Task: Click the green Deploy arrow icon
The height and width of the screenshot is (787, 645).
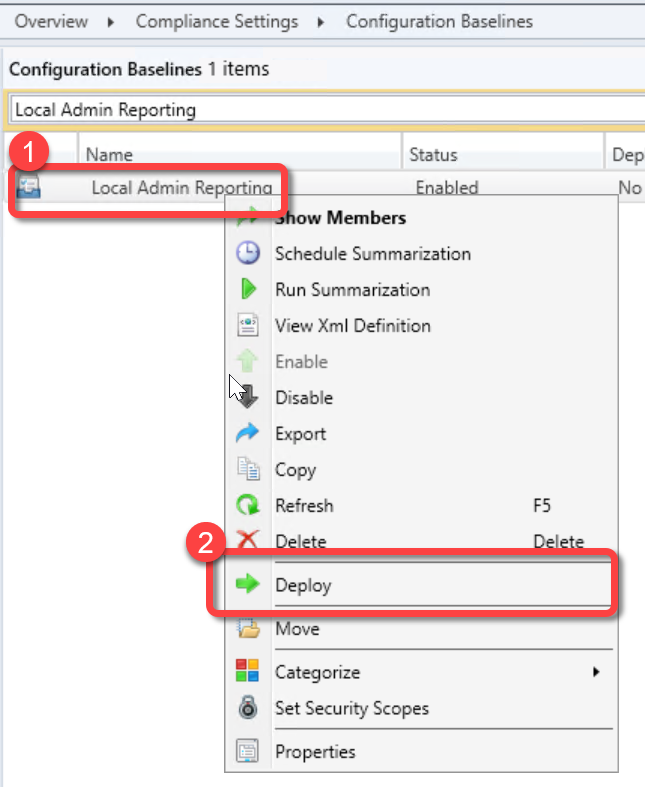Action: (x=247, y=586)
